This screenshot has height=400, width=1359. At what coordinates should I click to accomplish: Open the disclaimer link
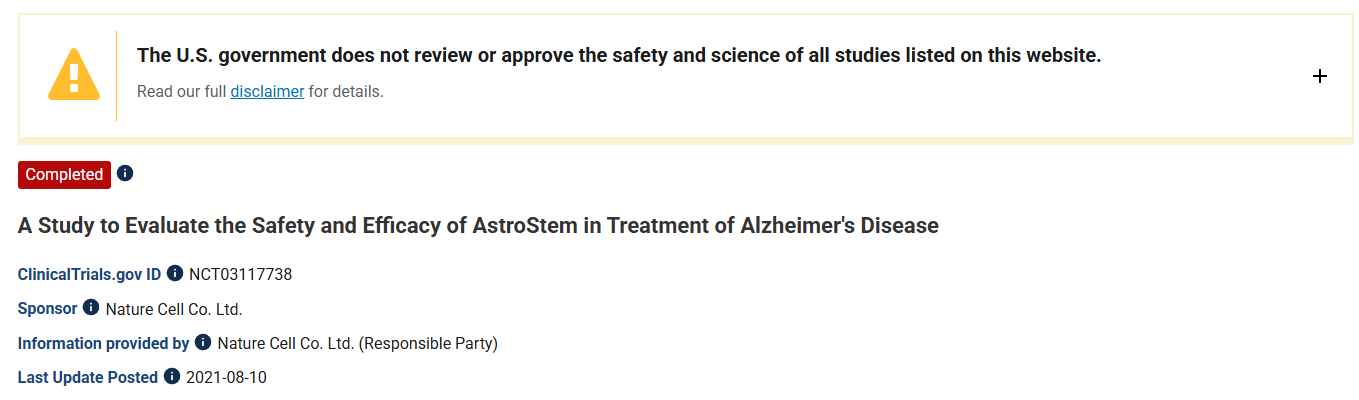click(x=267, y=92)
